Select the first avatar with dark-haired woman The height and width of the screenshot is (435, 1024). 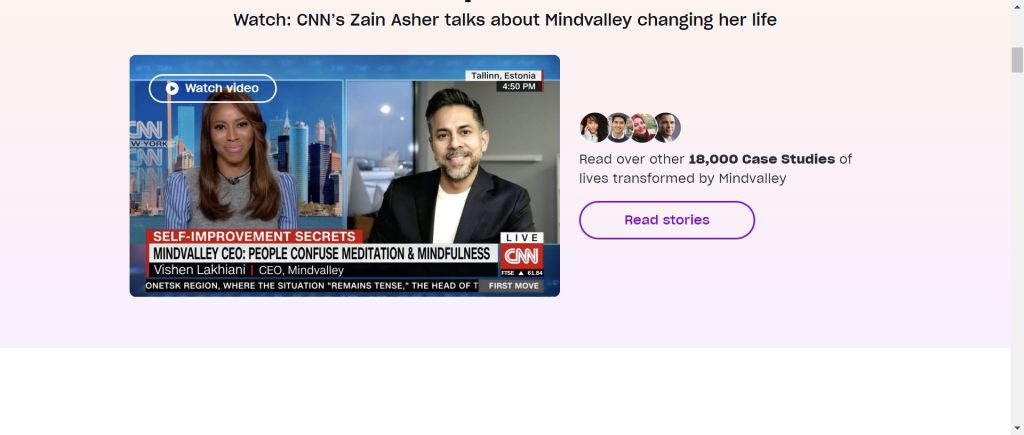coord(594,127)
